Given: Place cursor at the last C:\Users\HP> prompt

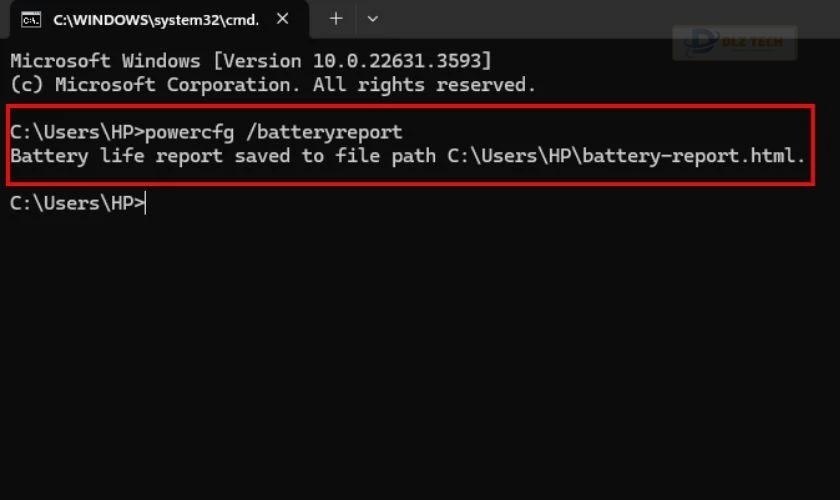Looking at the screenshot, I should [77, 204].
